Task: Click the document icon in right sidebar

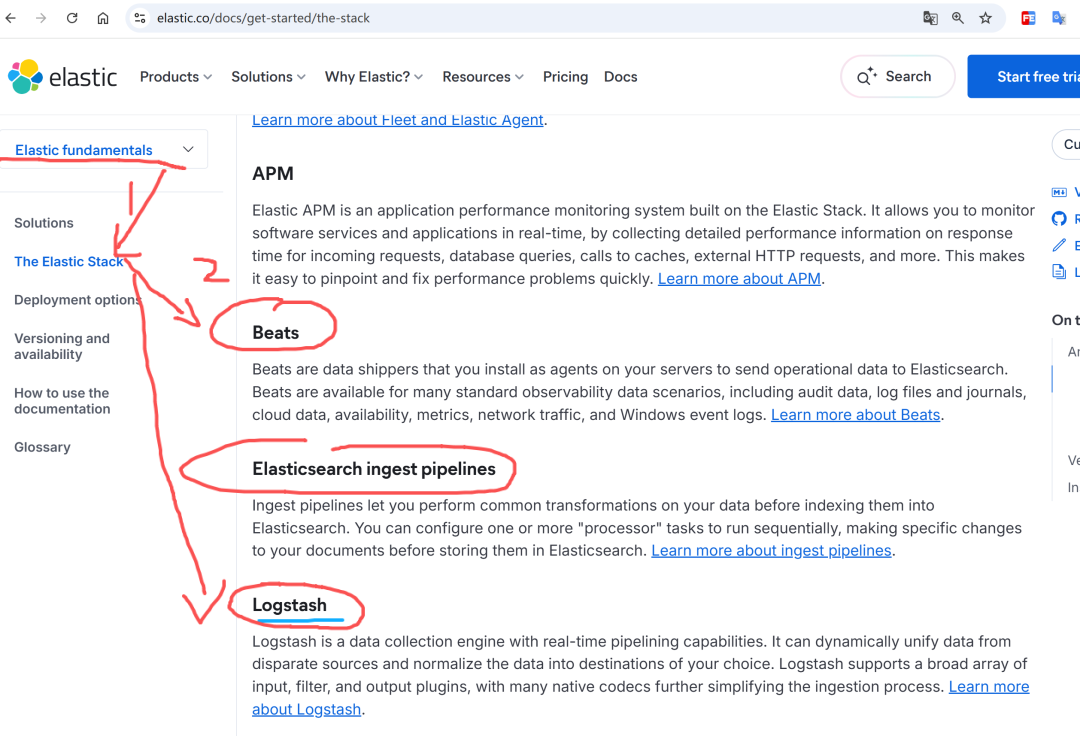Action: click(x=1059, y=272)
